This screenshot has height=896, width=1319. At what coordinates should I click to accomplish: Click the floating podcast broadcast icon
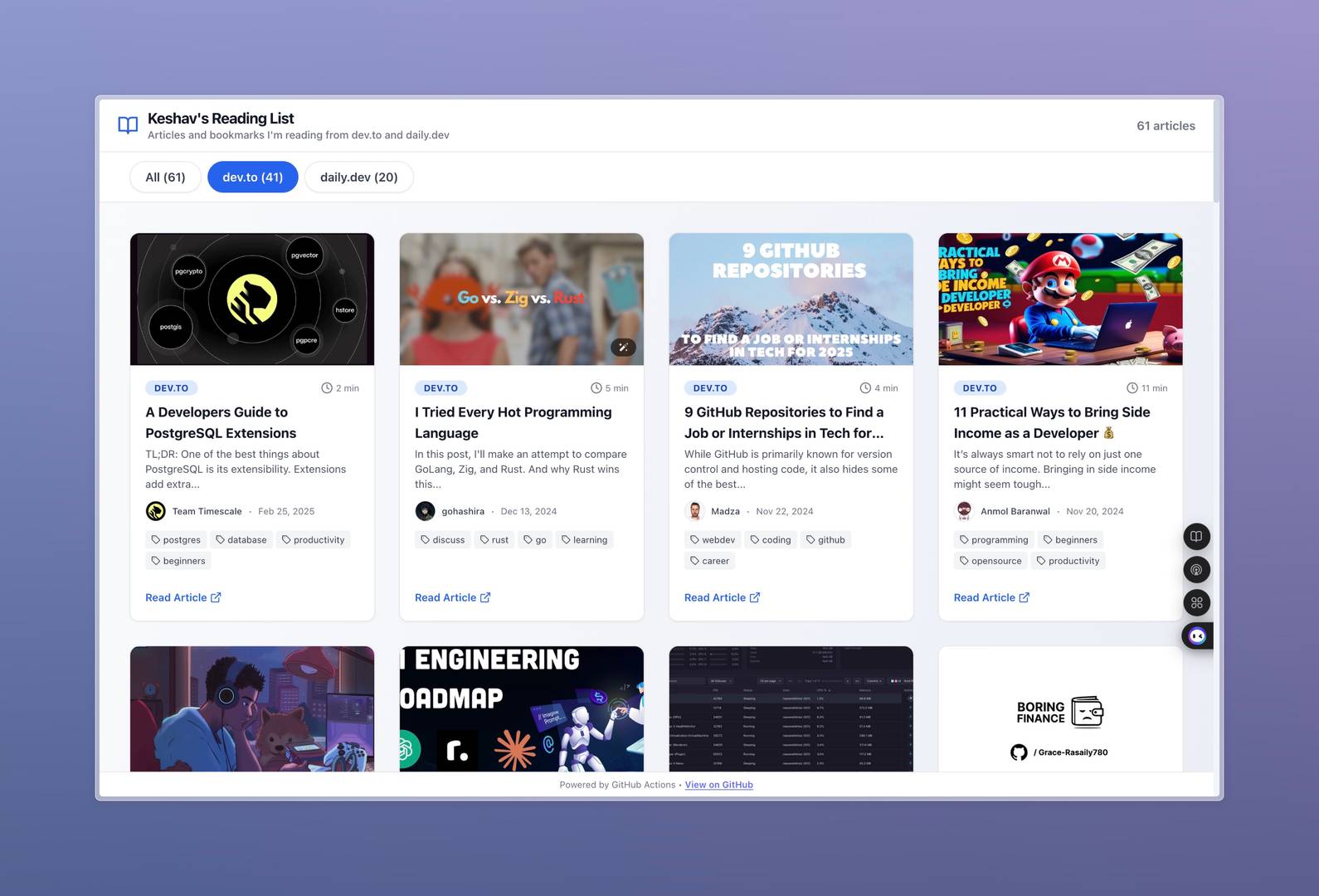[x=1196, y=570]
